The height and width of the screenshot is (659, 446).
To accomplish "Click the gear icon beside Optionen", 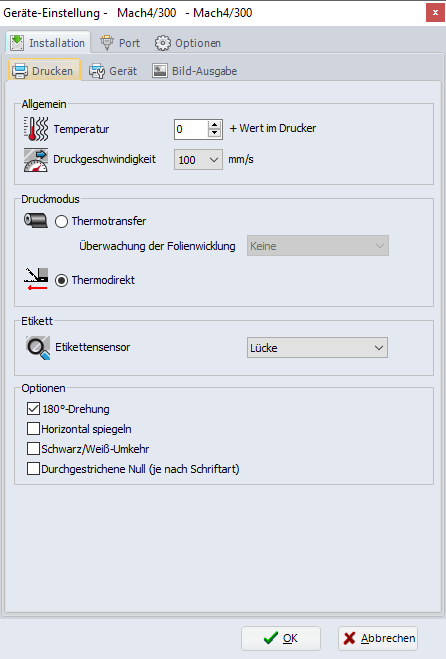I will (x=163, y=43).
